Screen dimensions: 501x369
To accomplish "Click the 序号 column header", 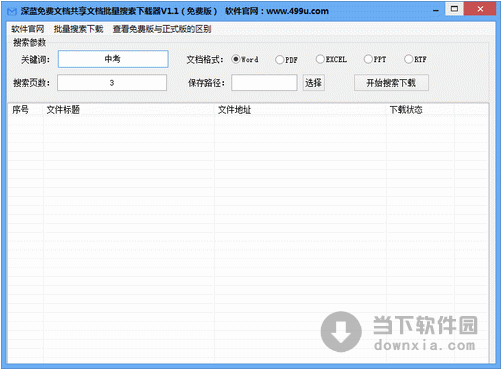I will [x=25, y=110].
